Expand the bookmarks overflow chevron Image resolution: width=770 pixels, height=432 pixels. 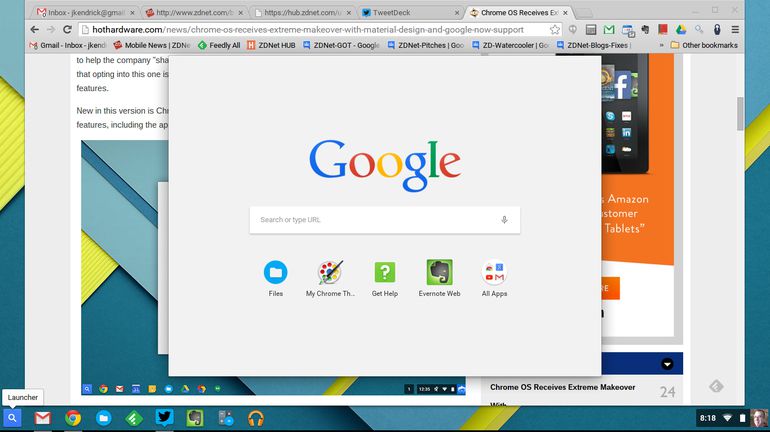click(661, 45)
